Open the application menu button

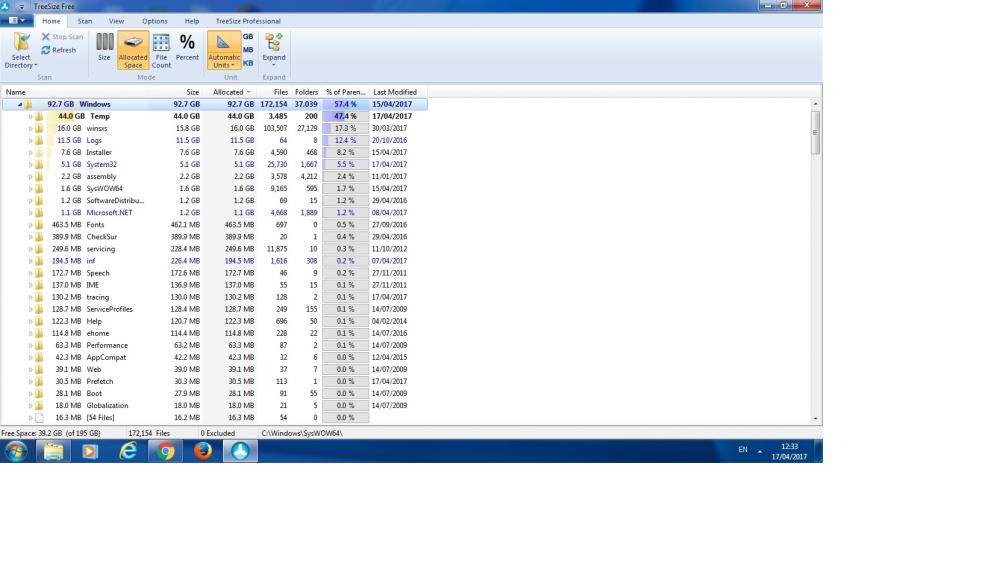pos(17,21)
